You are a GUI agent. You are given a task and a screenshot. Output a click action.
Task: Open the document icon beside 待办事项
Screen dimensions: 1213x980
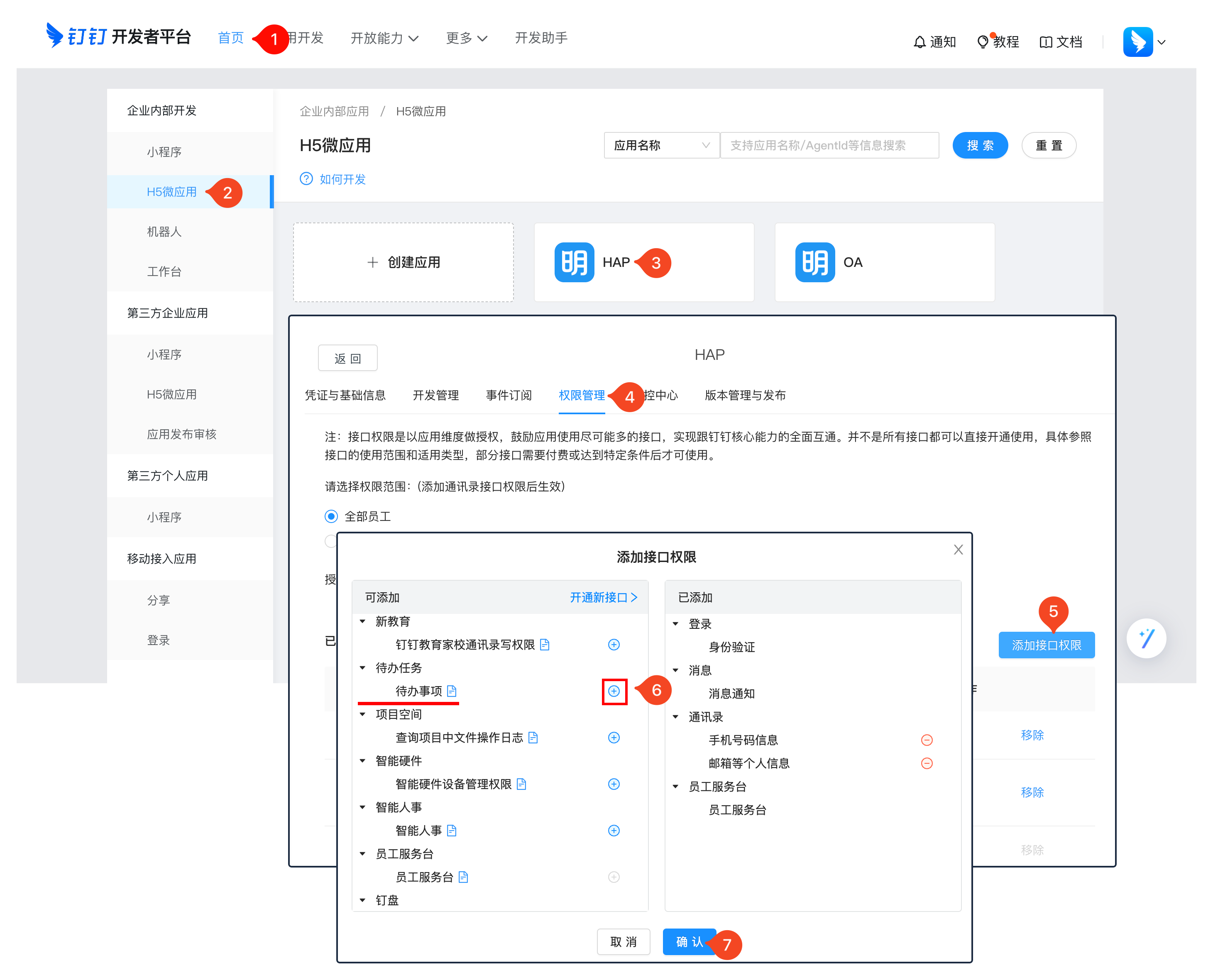[x=452, y=691]
